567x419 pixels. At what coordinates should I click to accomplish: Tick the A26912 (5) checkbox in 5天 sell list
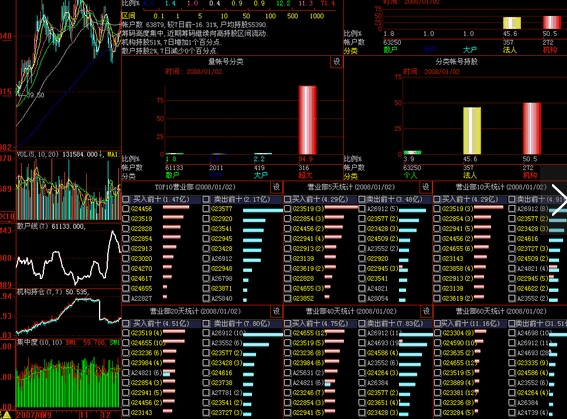[x=362, y=209]
